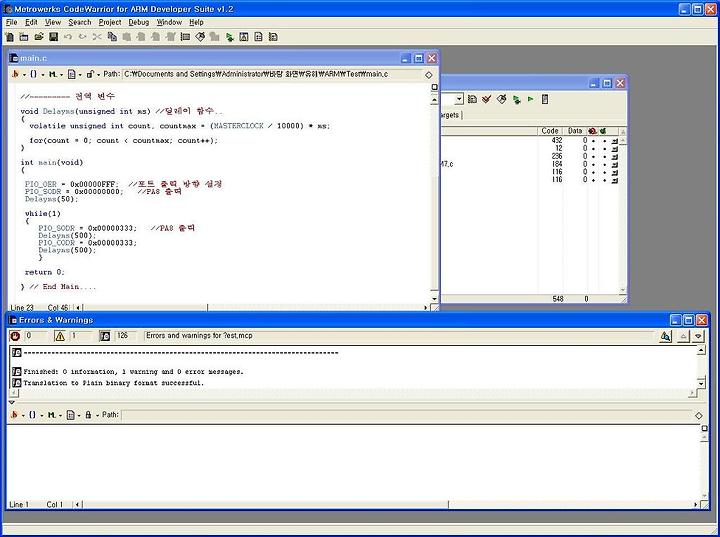The width and height of the screenshot is (720, 537).
Task: Open the Edit menu
Action: (31, 22)
